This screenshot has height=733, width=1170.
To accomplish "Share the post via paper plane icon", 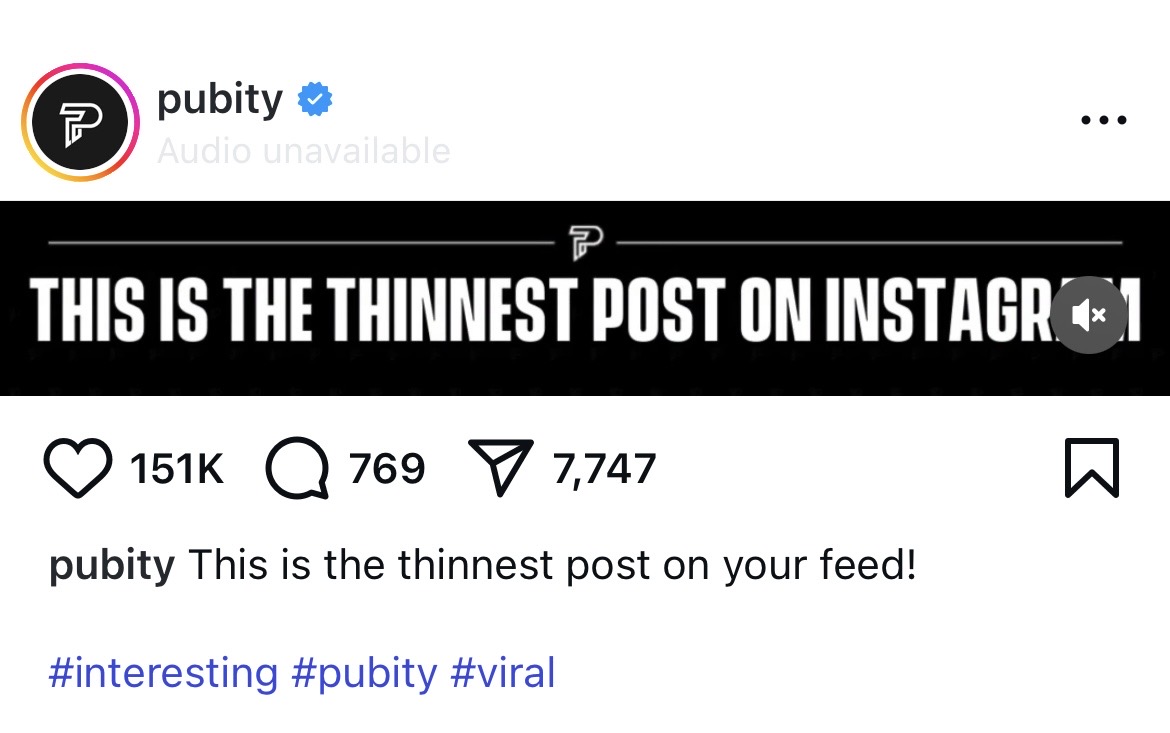I will pos(502,468).
